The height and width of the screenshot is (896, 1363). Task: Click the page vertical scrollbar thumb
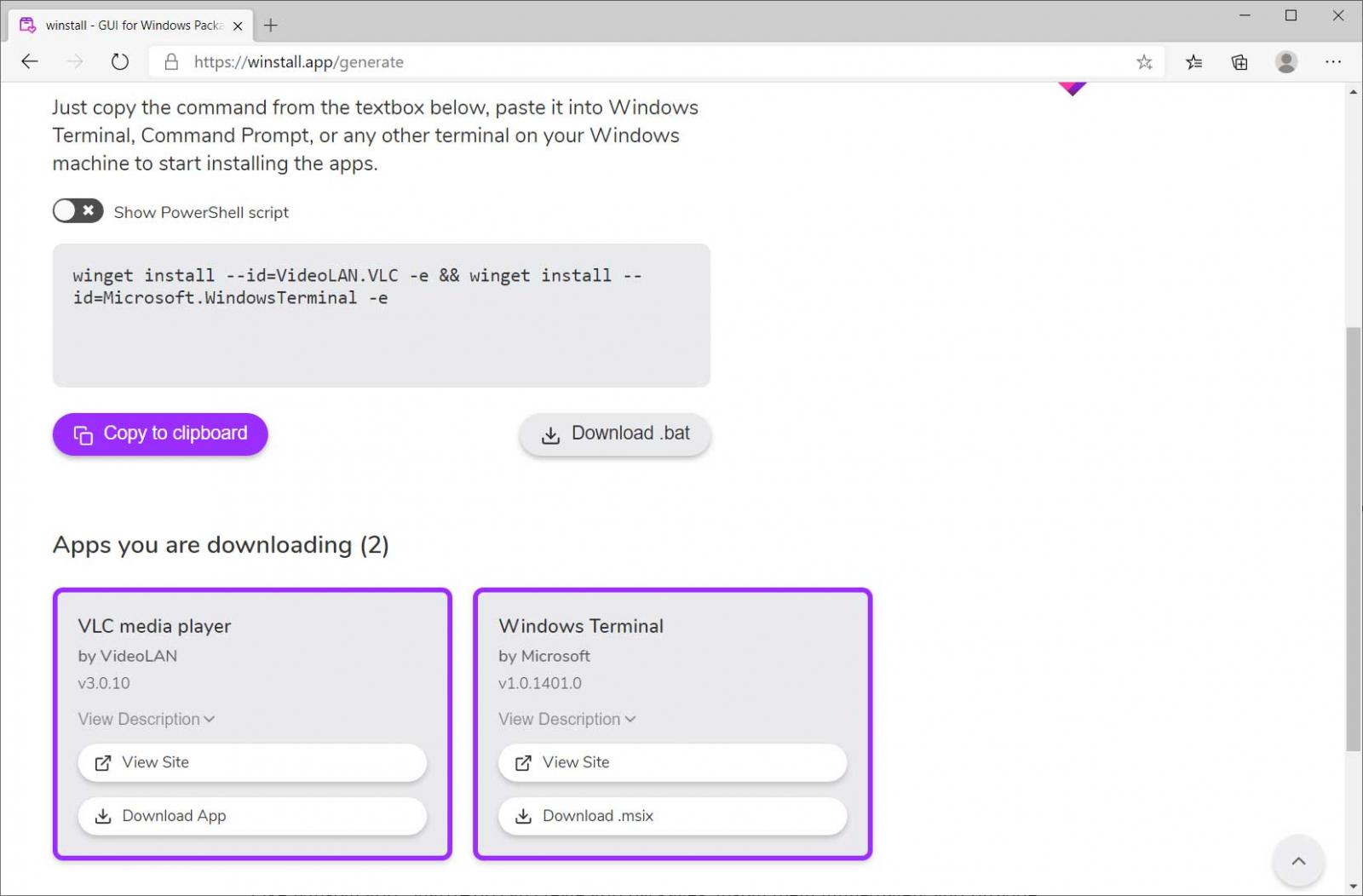click(1354, 539)
